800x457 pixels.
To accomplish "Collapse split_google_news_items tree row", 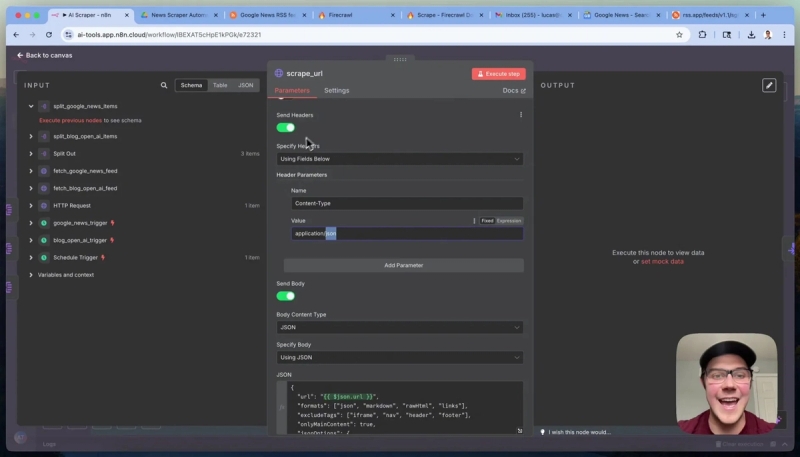I will (x=31, y=106).
